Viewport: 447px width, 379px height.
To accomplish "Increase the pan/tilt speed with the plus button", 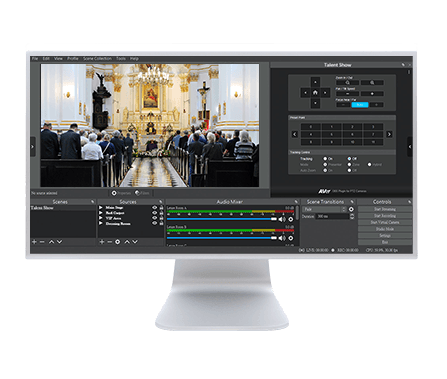I will coord(372,94).
